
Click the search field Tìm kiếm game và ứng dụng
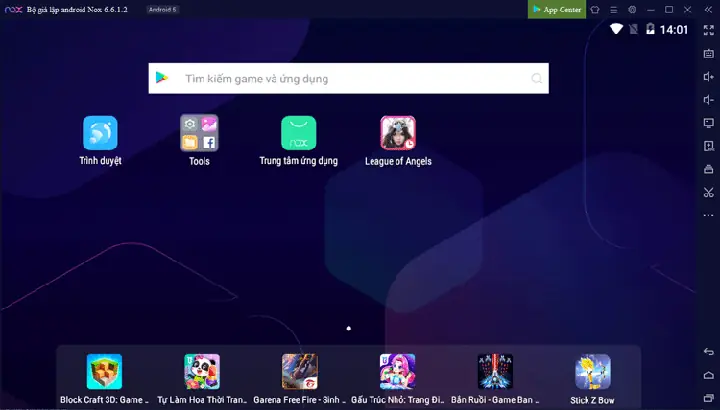[x=349, y=79]
